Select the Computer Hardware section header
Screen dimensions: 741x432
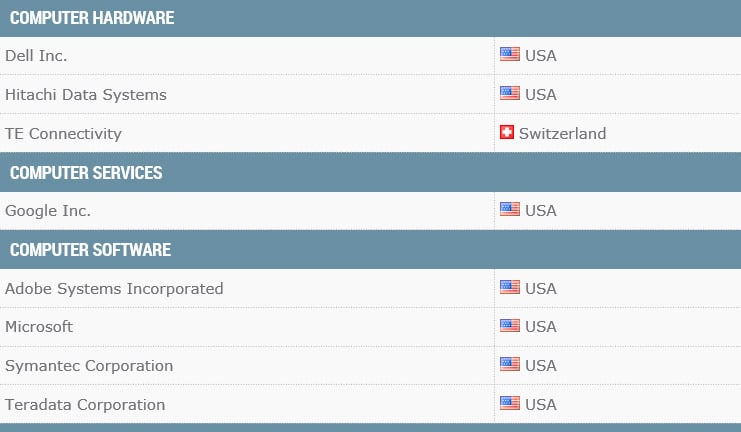[92, 18]
